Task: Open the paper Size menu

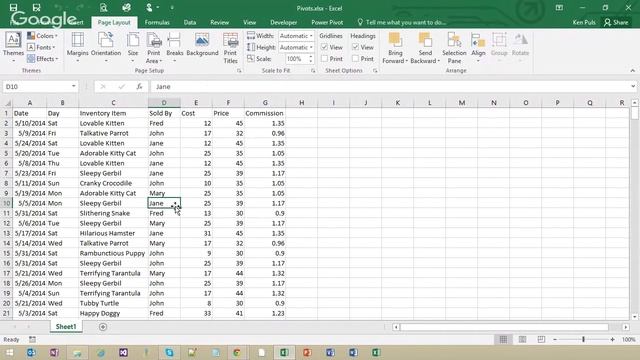Action: (133, 47)
